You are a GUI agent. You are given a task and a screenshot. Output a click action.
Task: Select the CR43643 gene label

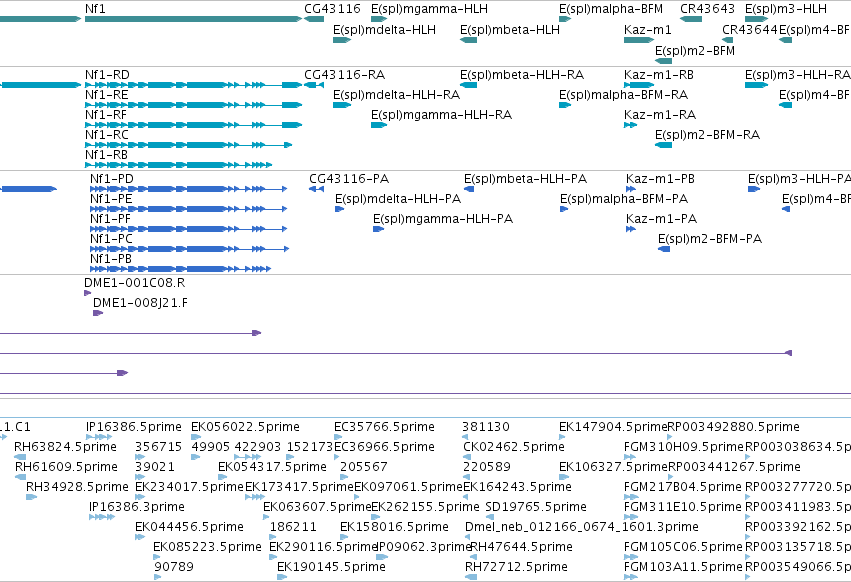tap(707, 9)
